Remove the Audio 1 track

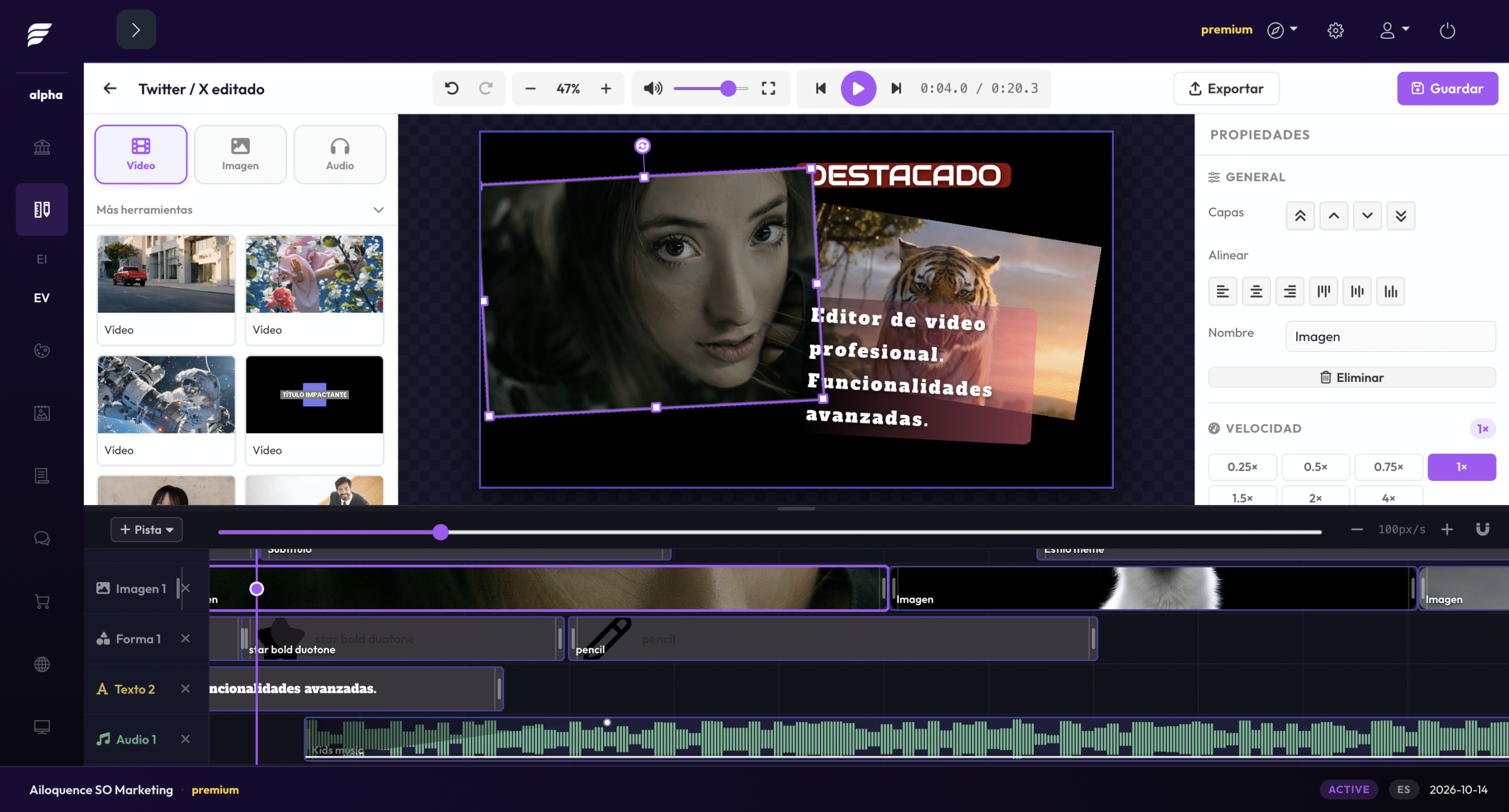[185, 738]
